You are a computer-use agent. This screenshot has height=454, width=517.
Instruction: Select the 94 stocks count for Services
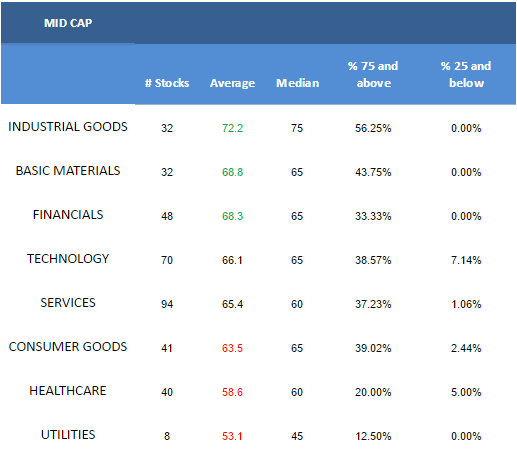pos(167,304)
